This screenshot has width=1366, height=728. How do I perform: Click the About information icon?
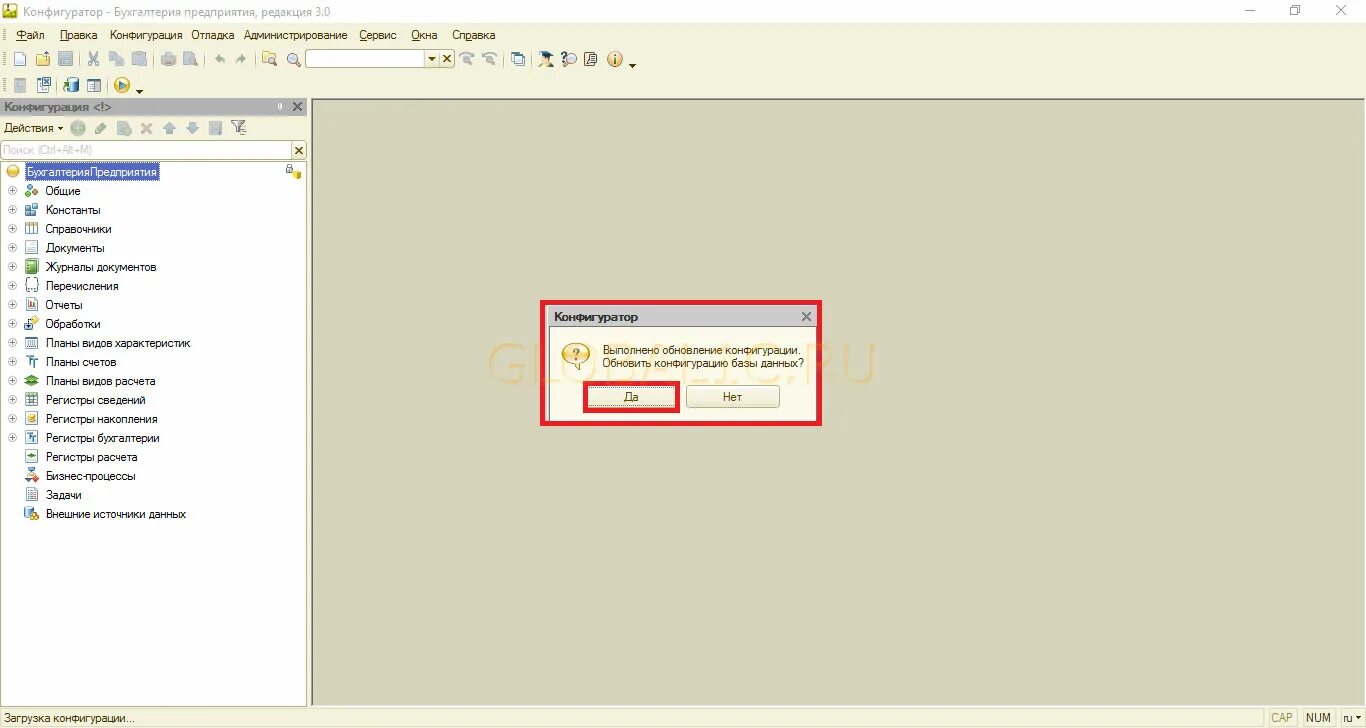614,59
